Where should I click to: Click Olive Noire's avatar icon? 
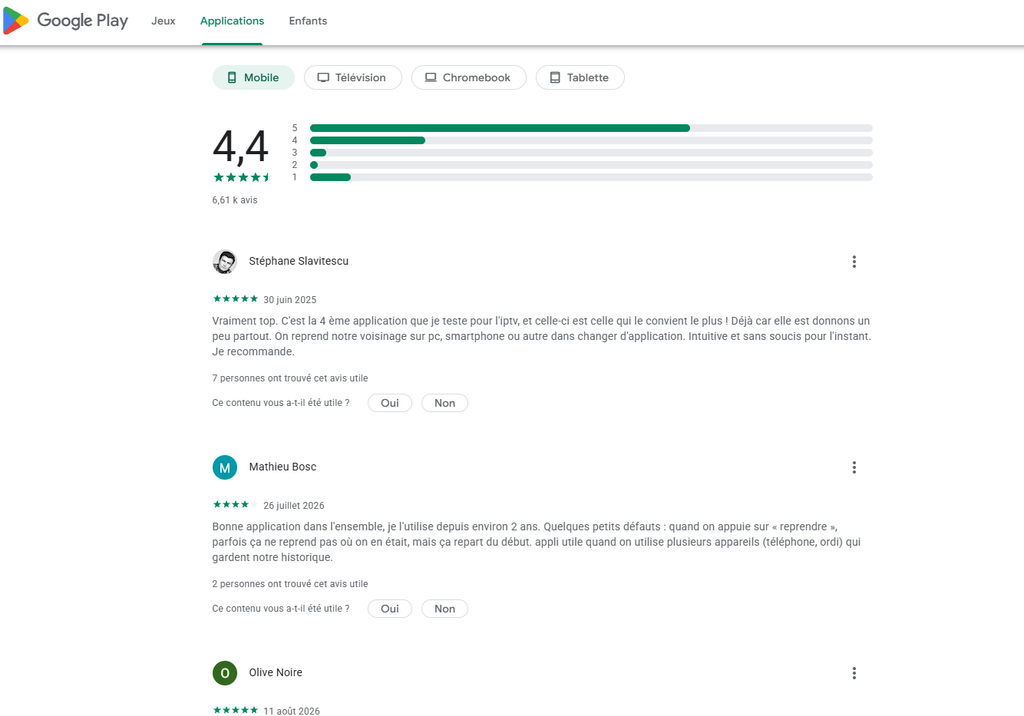click(225, 674)
